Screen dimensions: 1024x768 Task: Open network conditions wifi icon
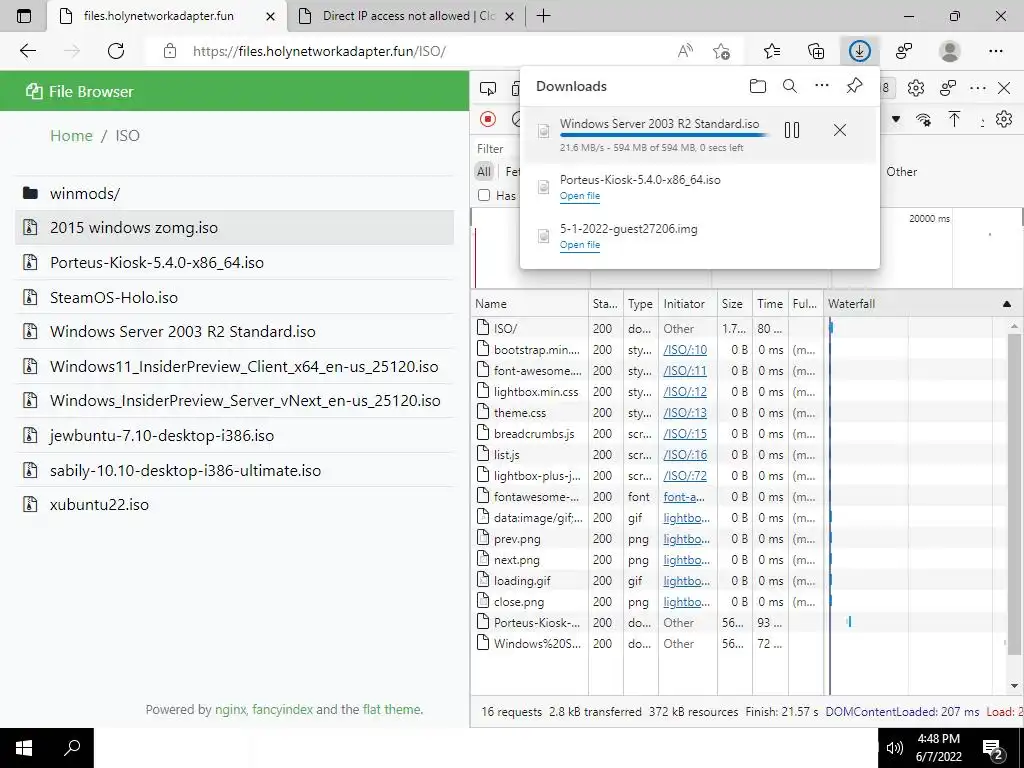(923, 120)
